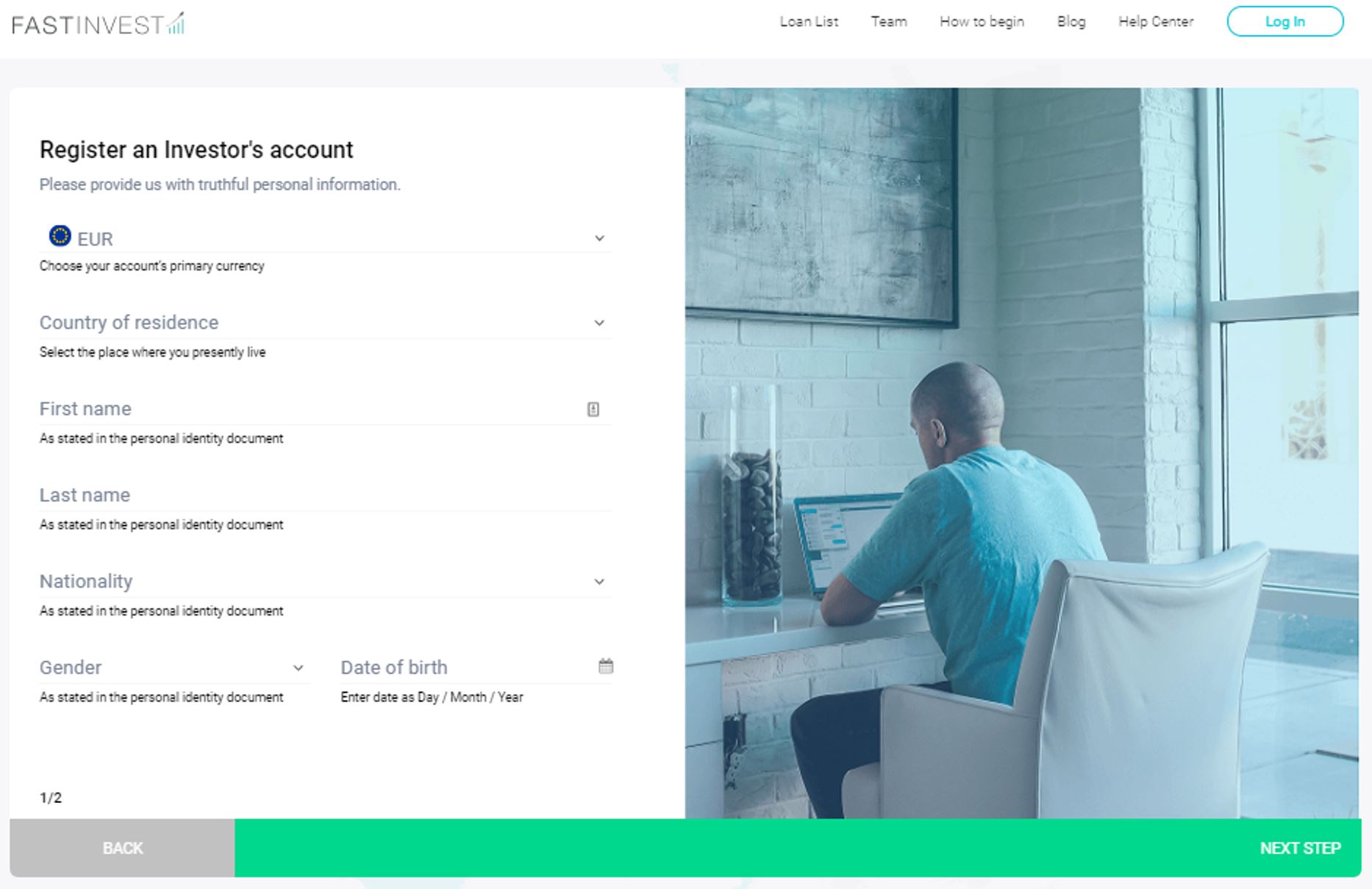Go to the Team page
Image resolution: width=1372 pixels, height=889 pixels.
[889, 22]
